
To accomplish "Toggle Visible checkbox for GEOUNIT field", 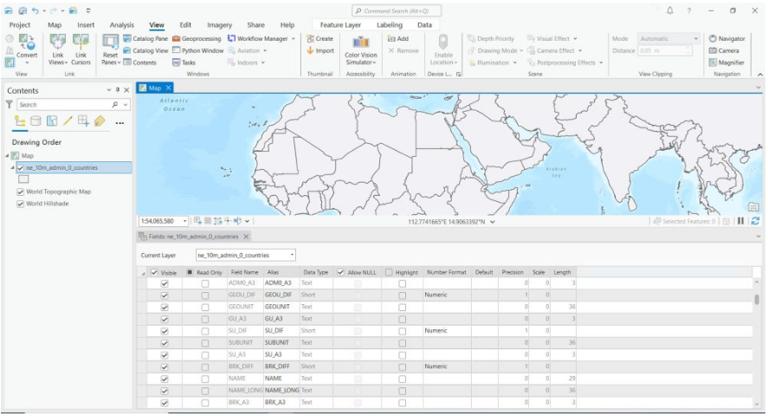I will coord(165,307).
